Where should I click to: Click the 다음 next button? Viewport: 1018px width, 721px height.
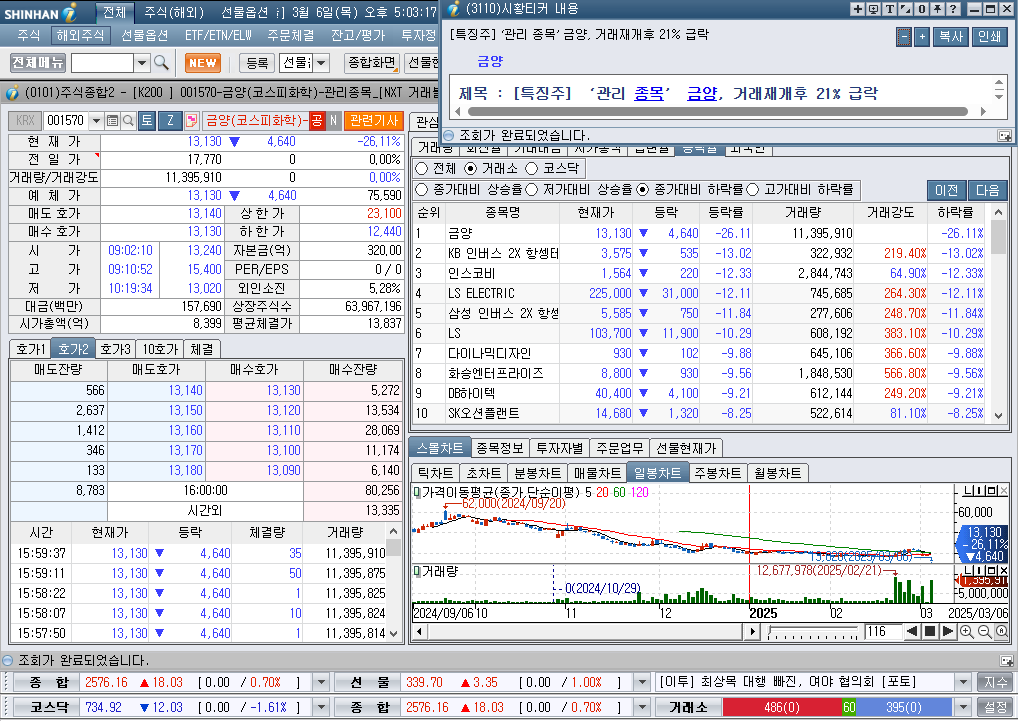(987, 190)
